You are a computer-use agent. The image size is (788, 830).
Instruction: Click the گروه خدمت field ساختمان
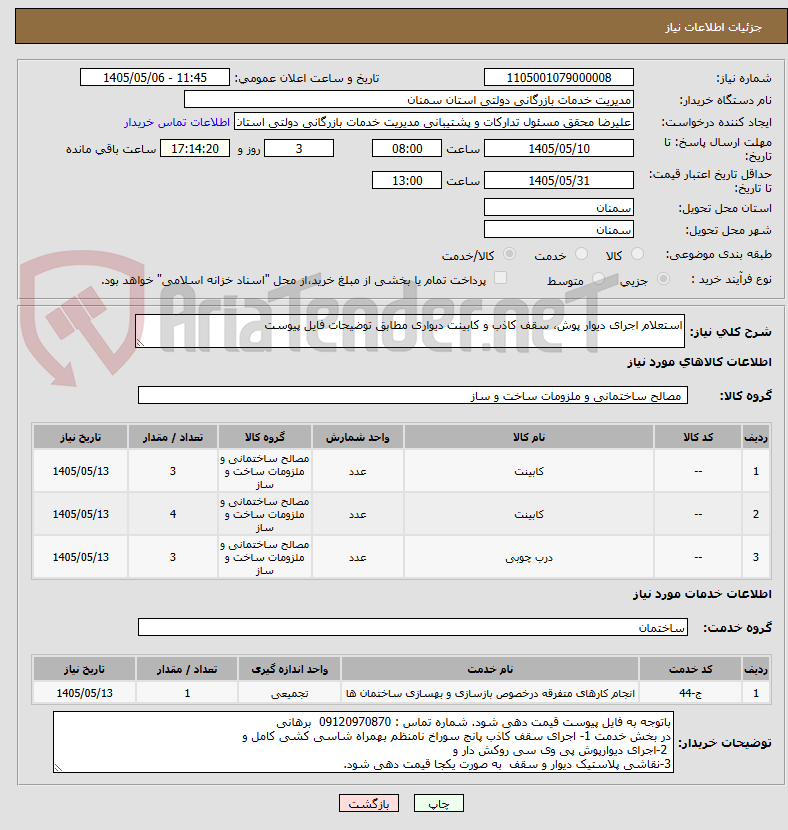coord(413,627)
